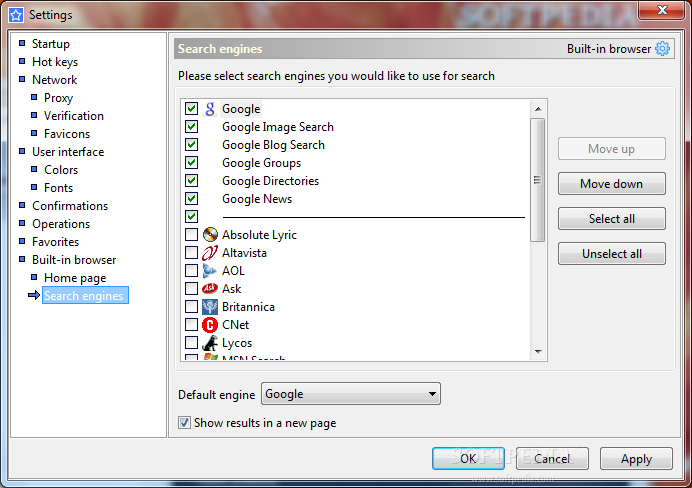Image resolution: width=692 pixels, height=488 pixels.
Task: Cancel the Settings dialog
Action: pyautogui.click(x=552, y=458)
